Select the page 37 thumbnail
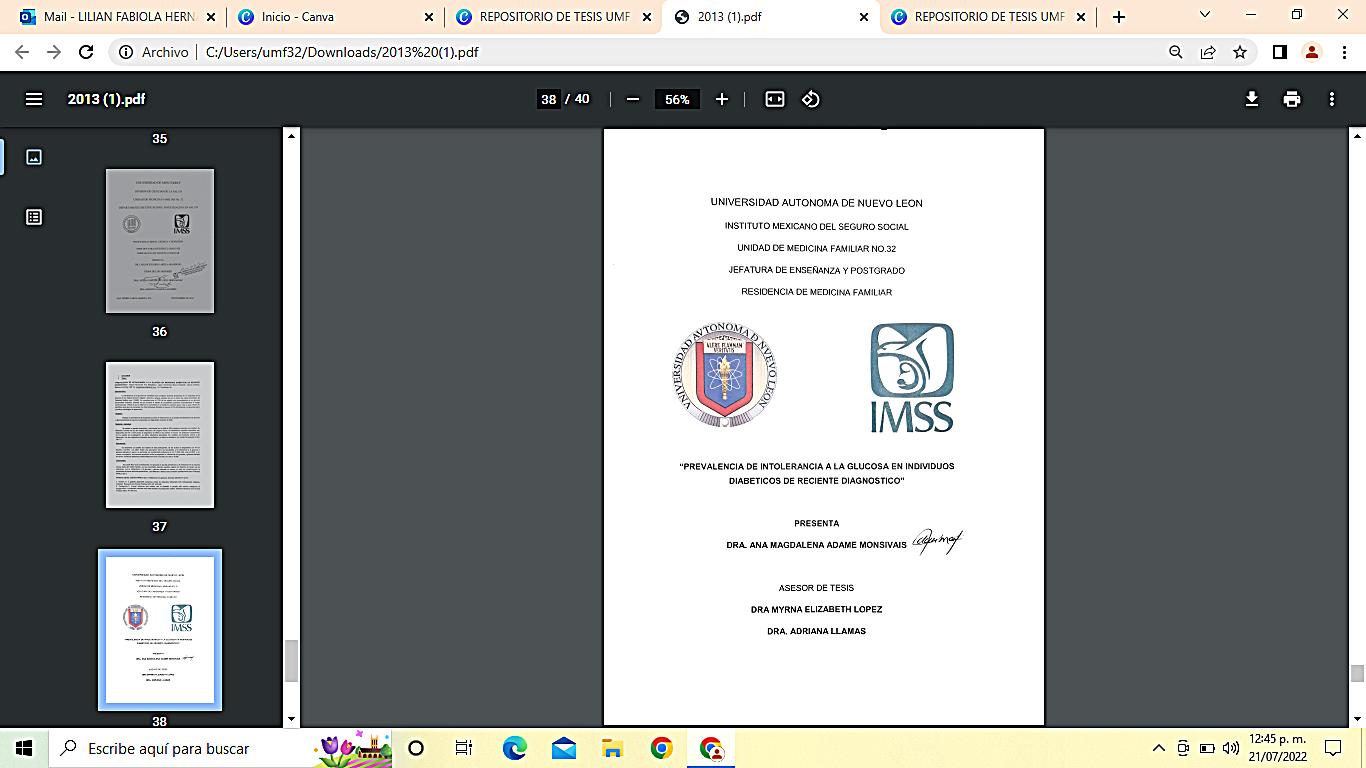The image size is (1366, 768). pos(160,435)
